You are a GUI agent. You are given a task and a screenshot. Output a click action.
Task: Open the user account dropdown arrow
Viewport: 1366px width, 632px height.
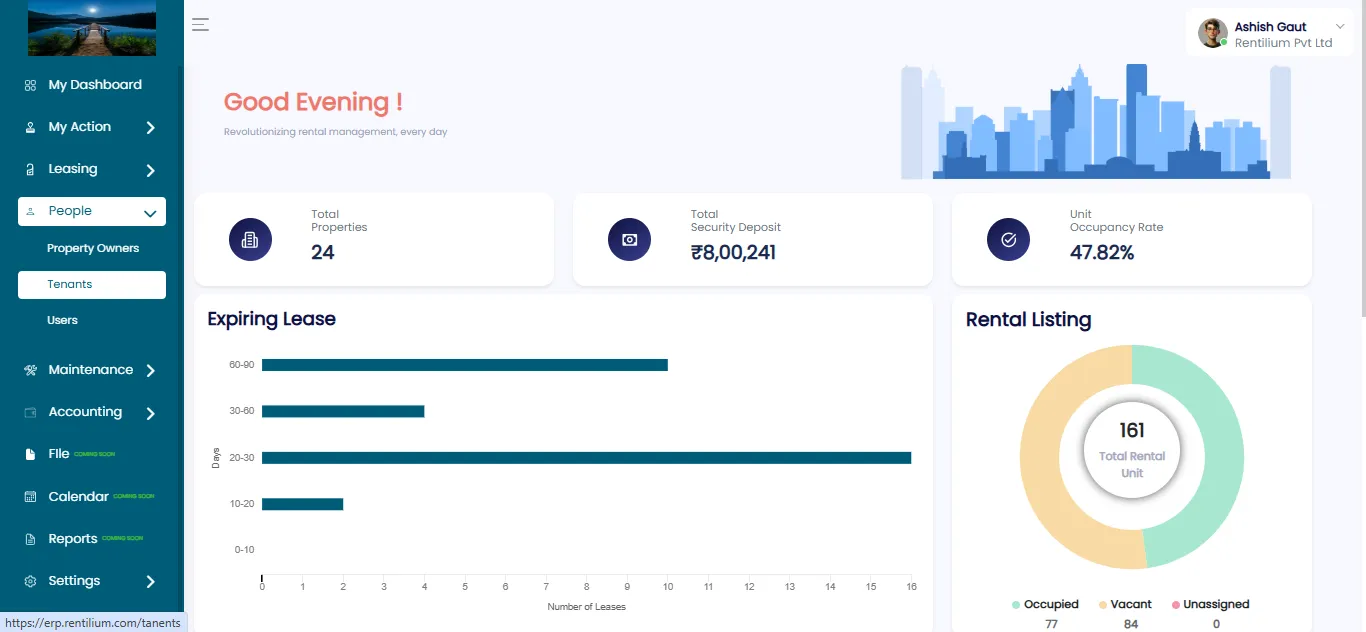[1340, 27]
